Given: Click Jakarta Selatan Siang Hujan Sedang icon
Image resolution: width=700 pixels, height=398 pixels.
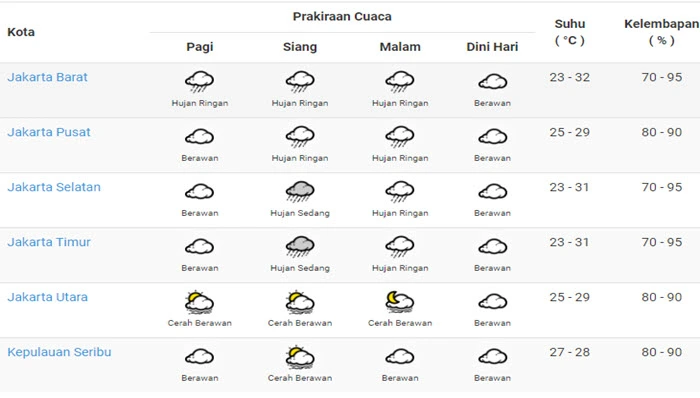Looking at the screenshot, I should [x=300, y=192].
